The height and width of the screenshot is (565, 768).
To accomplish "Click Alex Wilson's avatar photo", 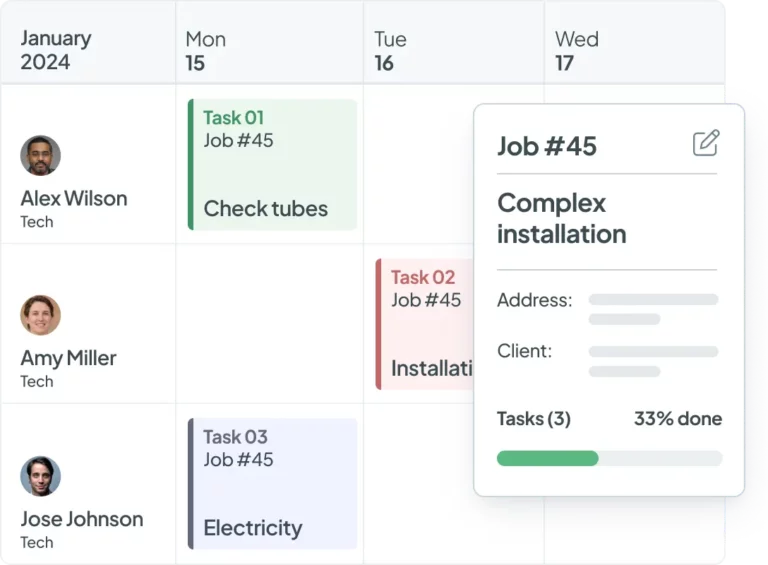I will coord(40,155).
